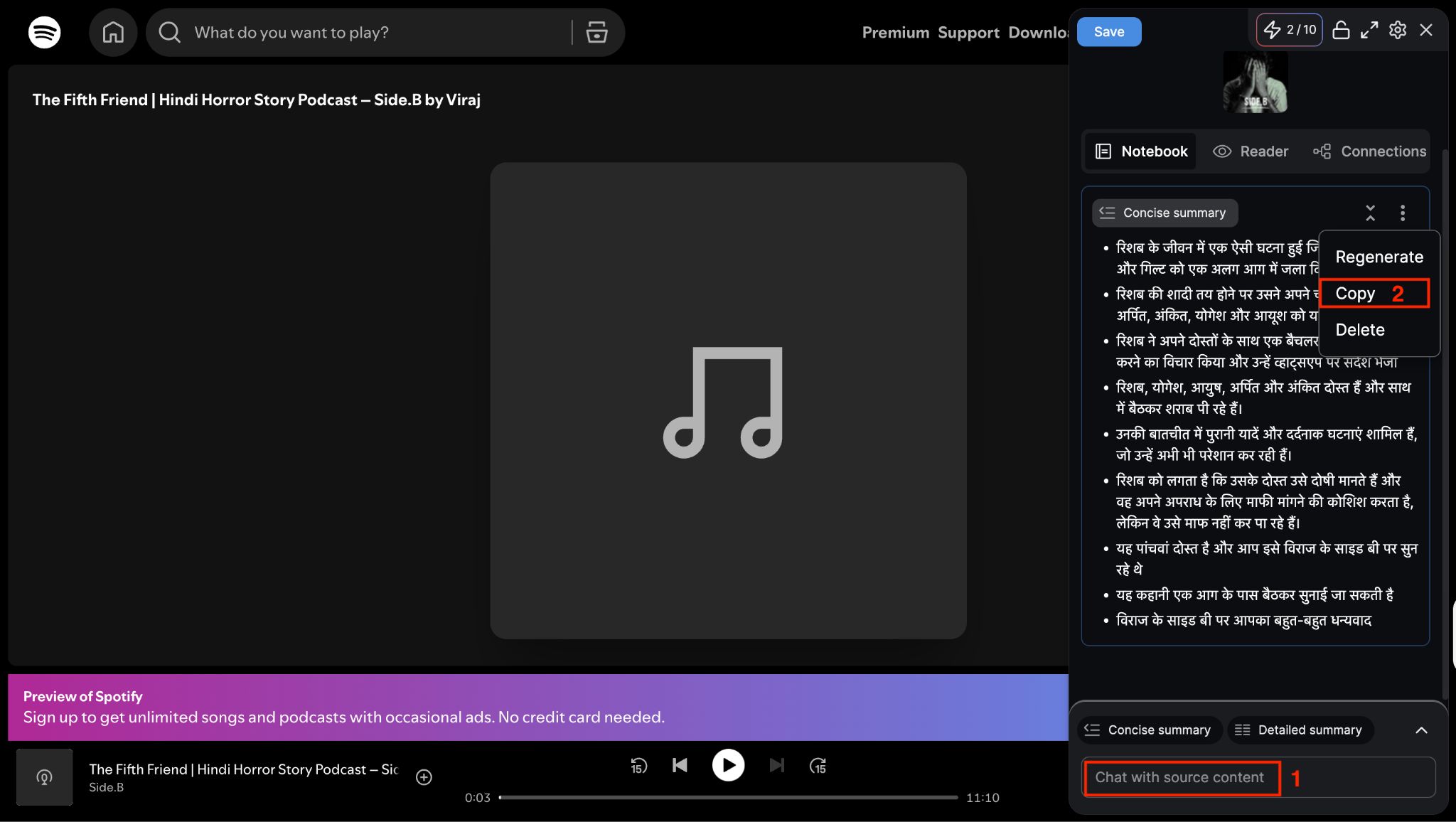Open the Connections tab
The width and height of the screenshot is (1456, 822).
tap(1369, 151)
